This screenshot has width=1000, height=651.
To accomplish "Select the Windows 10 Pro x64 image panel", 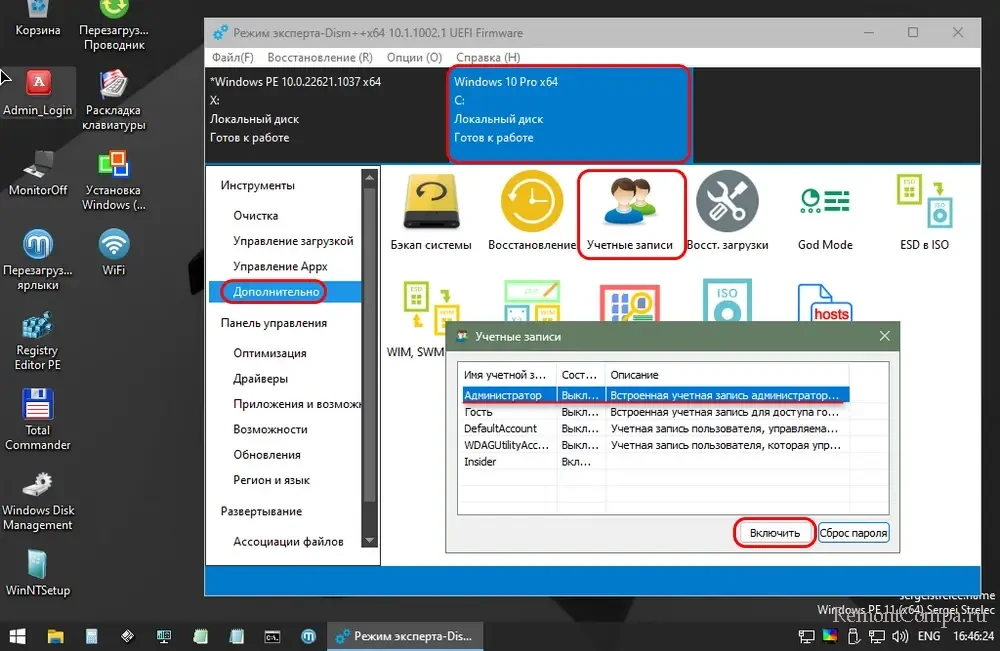I will click(569, 113).
